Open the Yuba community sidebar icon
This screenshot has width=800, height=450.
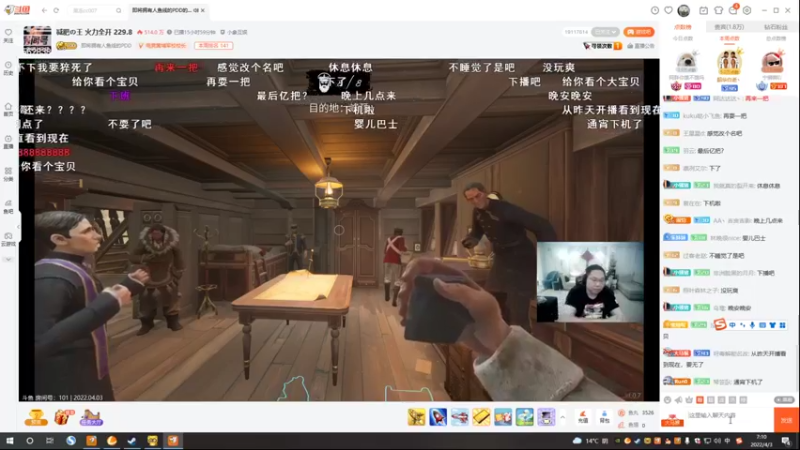coord(8,207)
